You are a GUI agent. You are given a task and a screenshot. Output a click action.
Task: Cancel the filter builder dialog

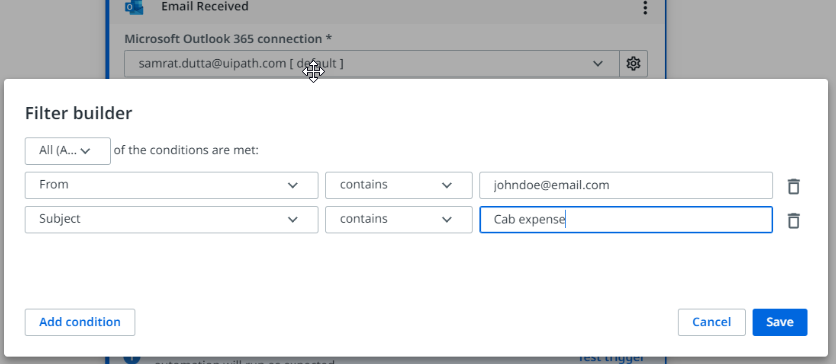pos(711,322)
